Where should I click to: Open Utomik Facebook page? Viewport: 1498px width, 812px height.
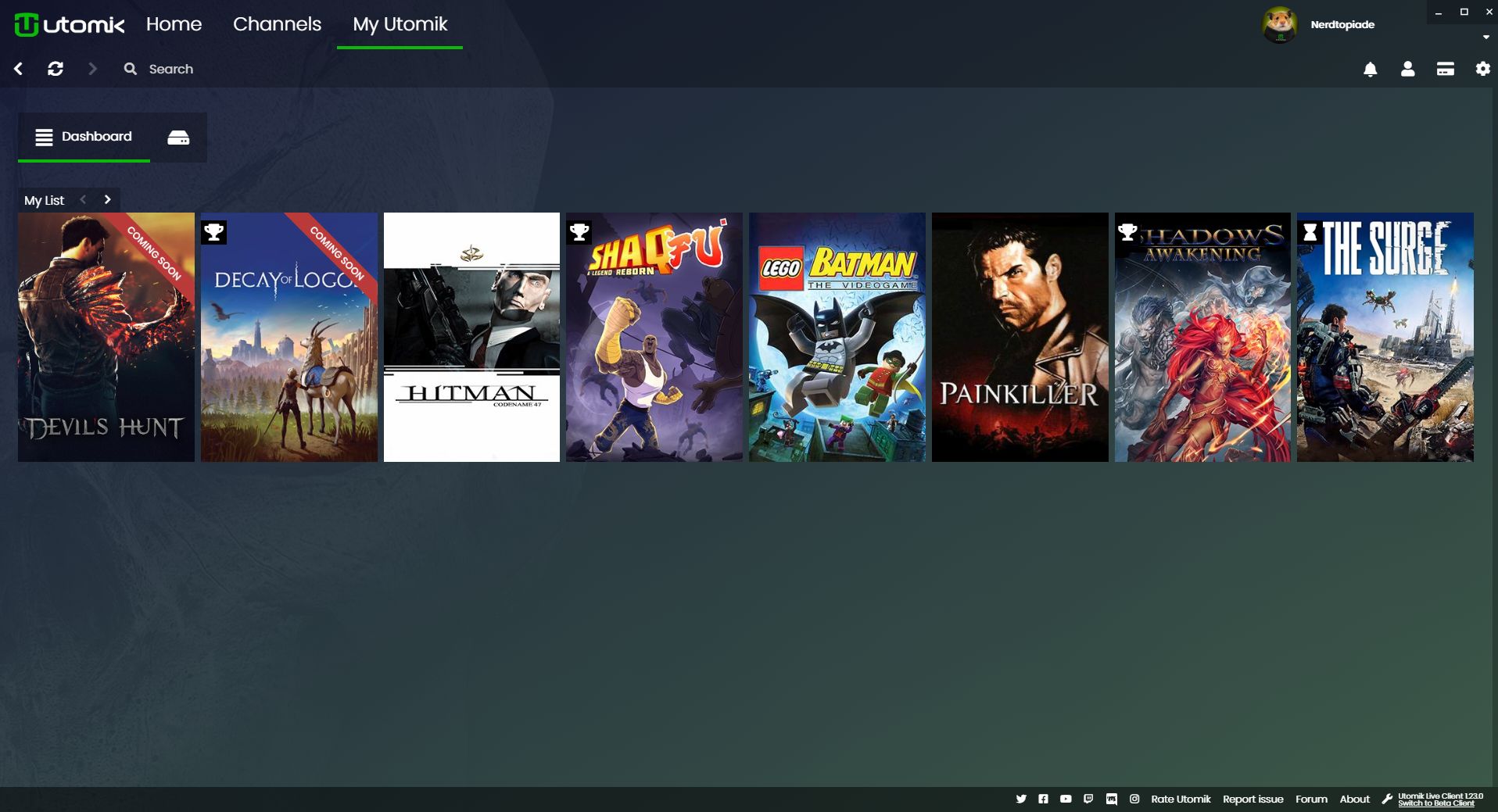click(x=1043, y=799)
